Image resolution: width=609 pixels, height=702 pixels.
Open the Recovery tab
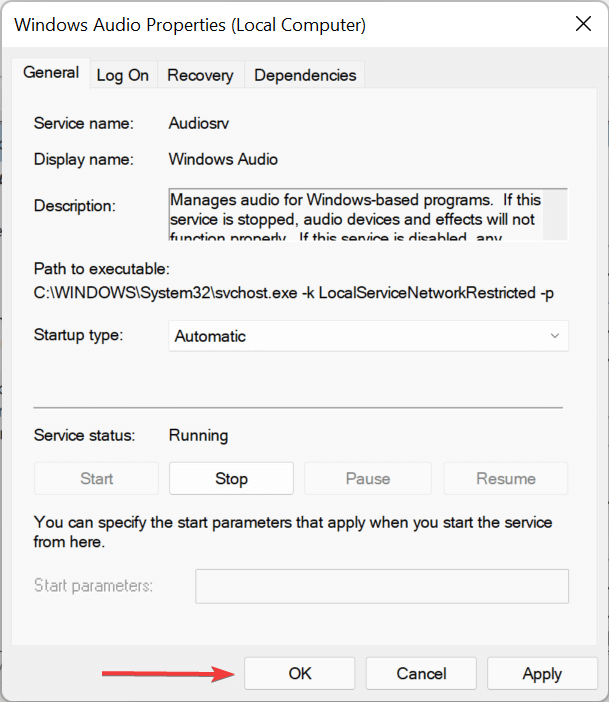(200, 75)
